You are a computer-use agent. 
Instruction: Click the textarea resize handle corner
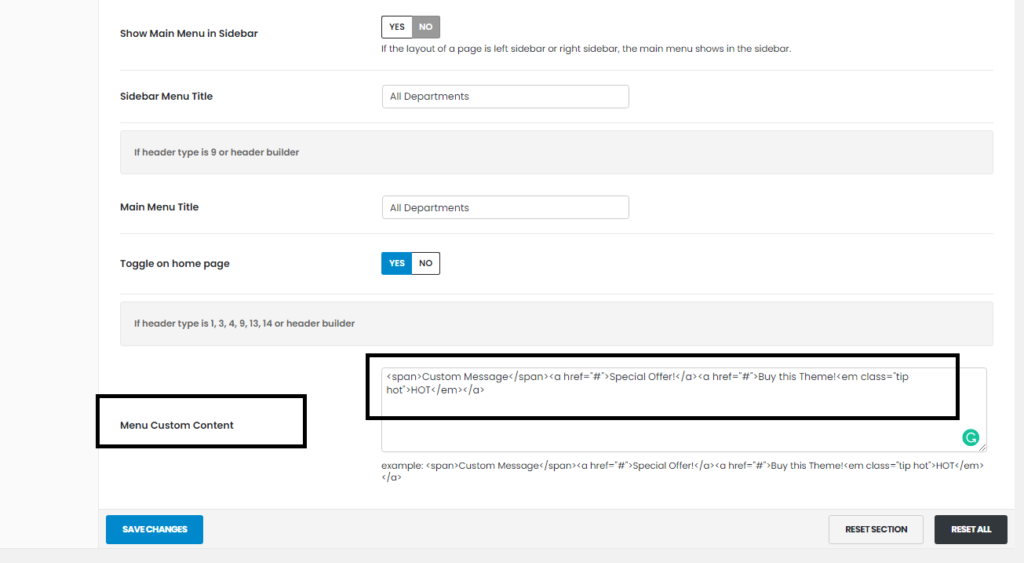[x=982, y=447]
